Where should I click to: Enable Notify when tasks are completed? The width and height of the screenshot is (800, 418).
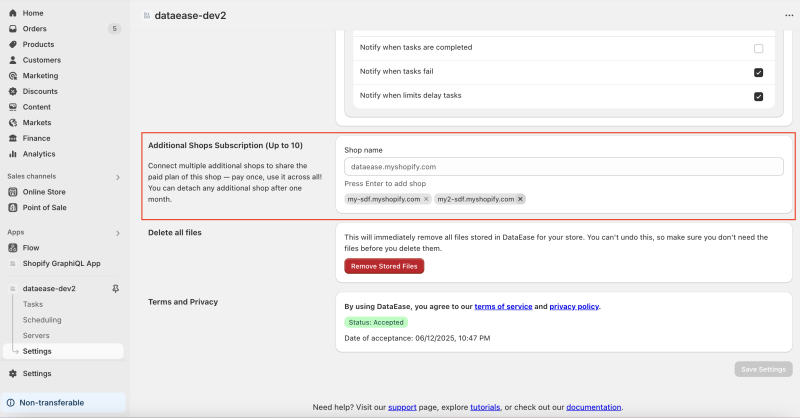tap(759, 48)
